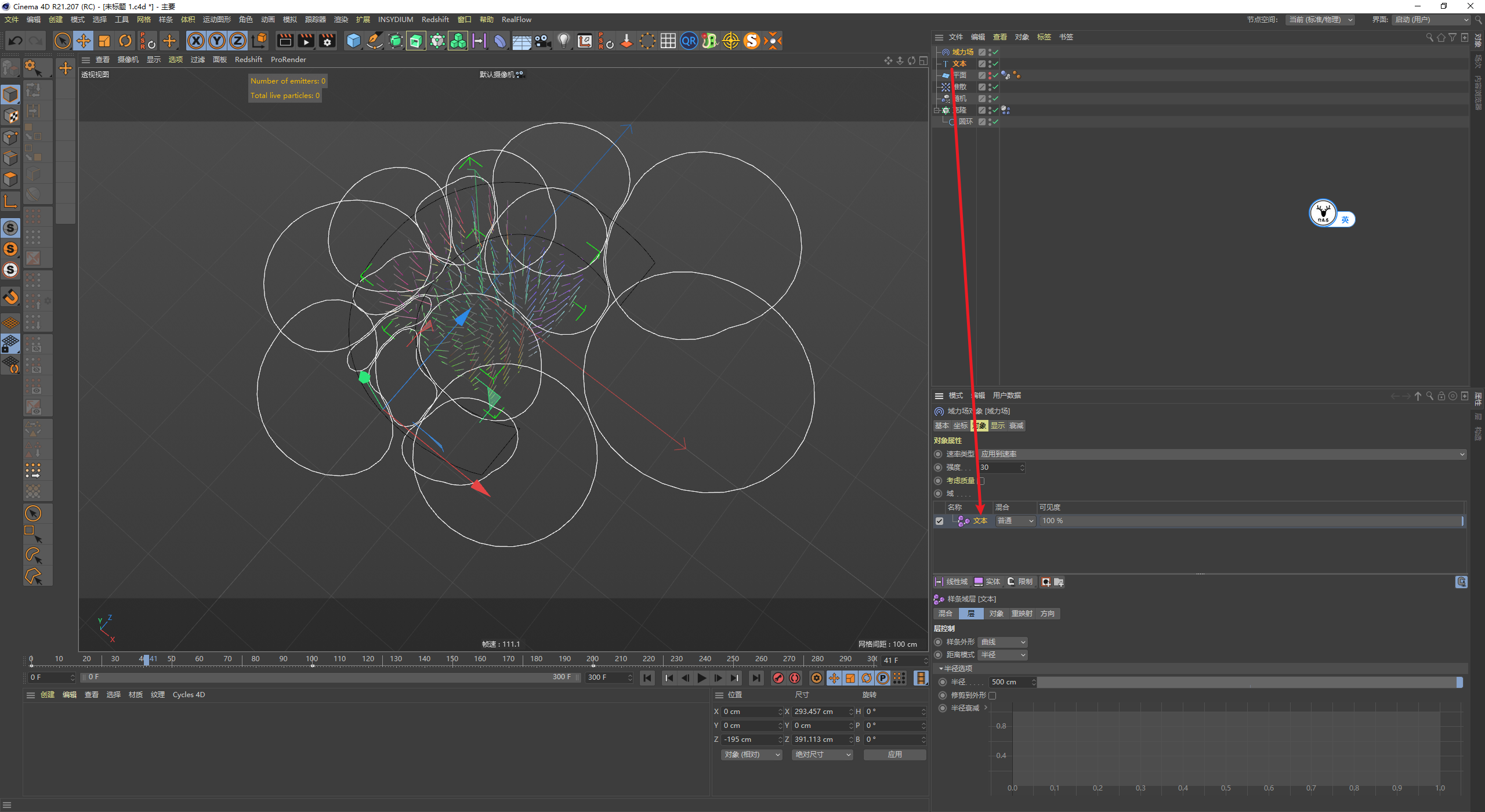Image resolution: width=1485 pixels, height=812 pixels.
Task: Enable 修剪到外形 checkbox
Action: pyautogui.click(x=993, y=695)
